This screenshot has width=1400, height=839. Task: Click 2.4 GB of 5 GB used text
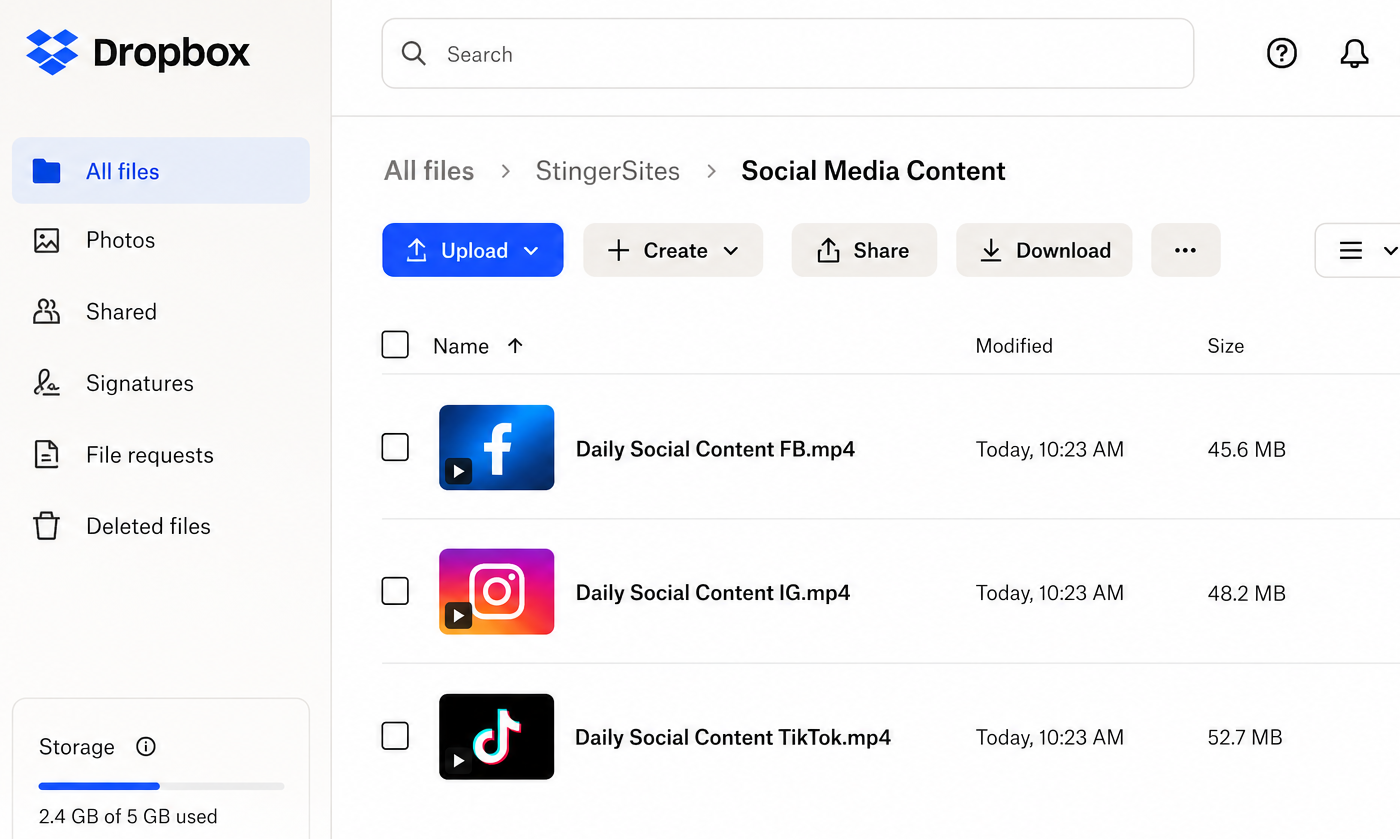click(128, 816)
